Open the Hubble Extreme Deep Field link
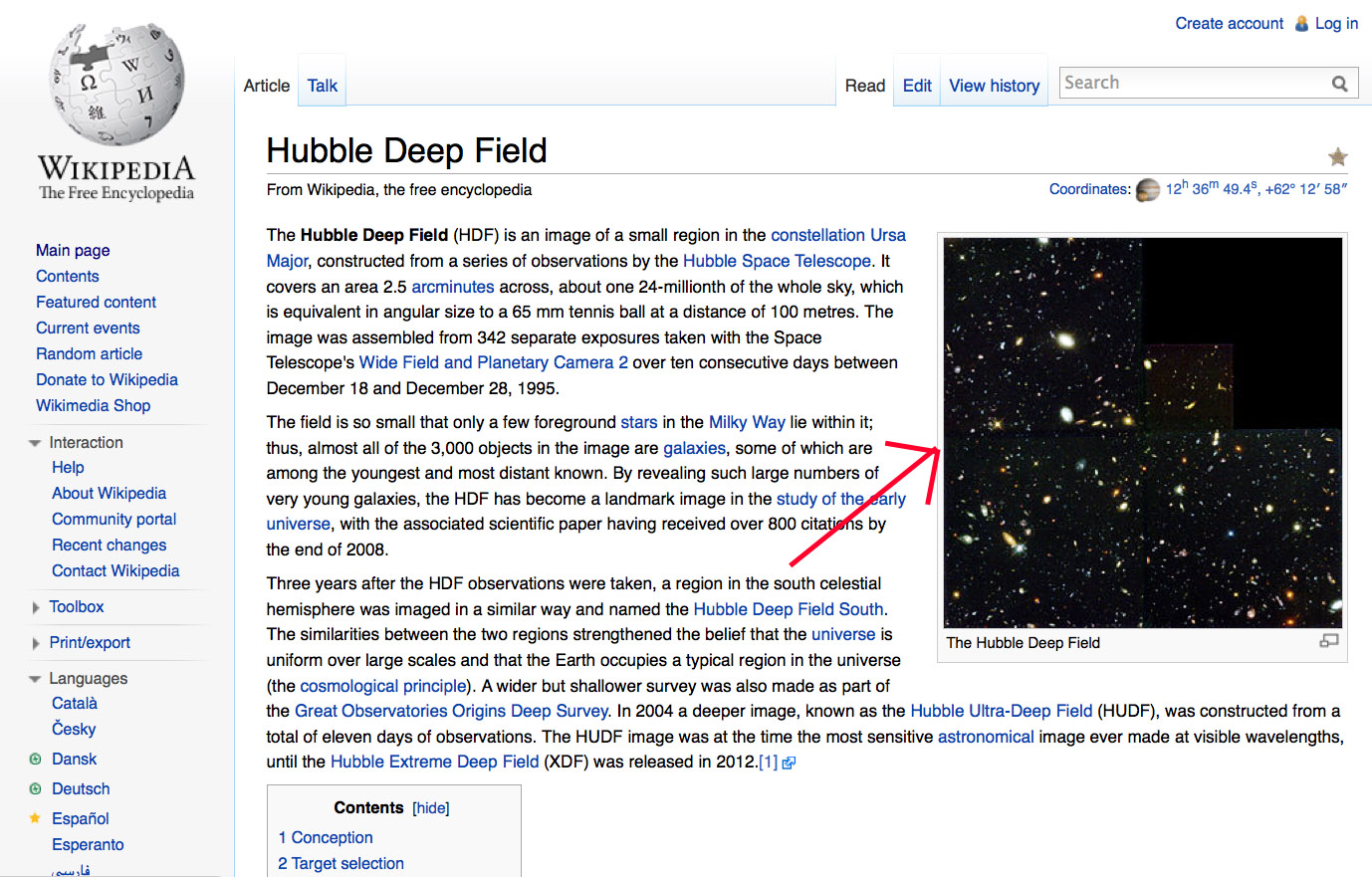The image size is (1372, 877). [434, 762]
